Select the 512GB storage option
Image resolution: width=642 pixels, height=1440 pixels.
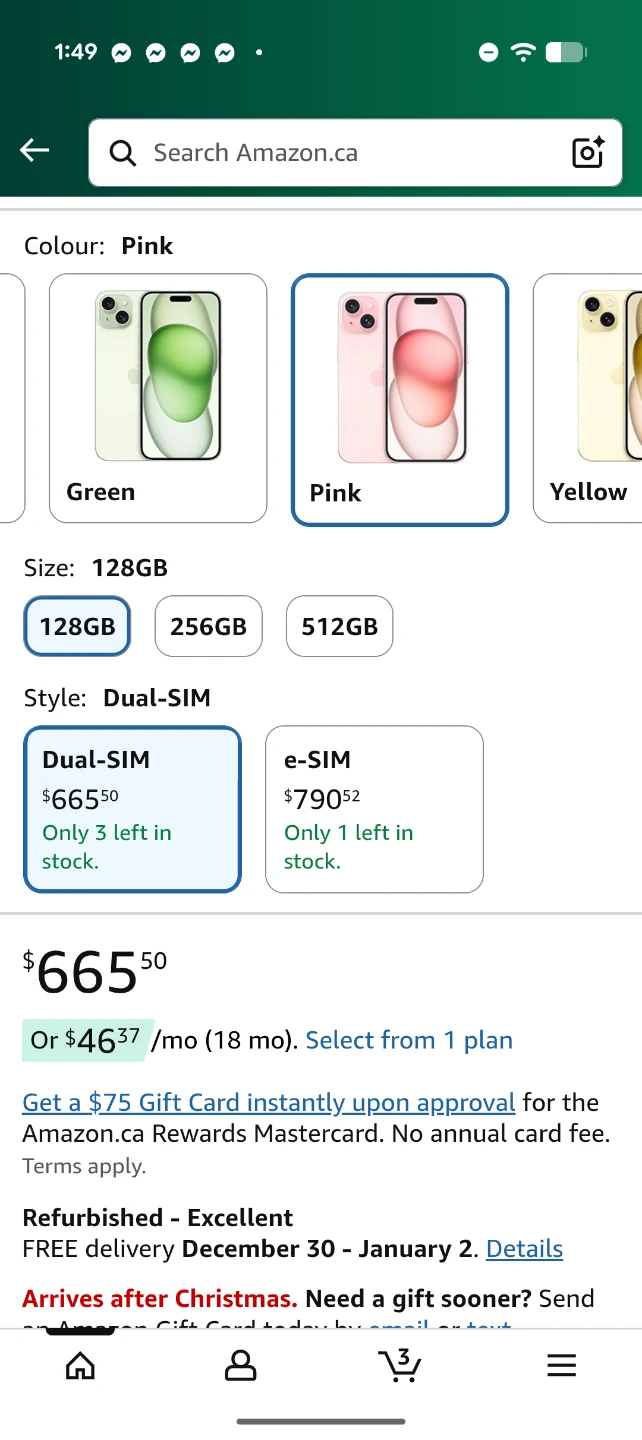coord(339,627)
